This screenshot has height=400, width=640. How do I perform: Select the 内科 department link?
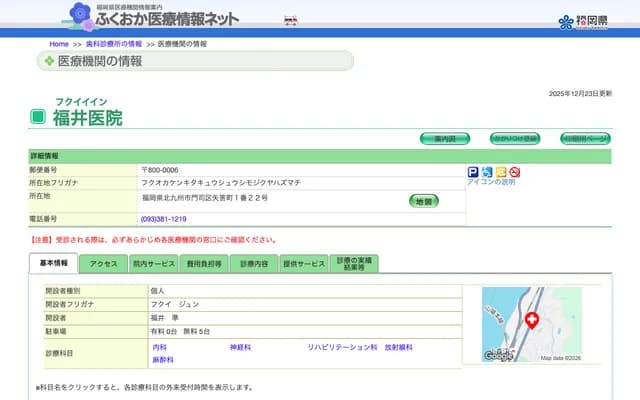tap(159, 347)
